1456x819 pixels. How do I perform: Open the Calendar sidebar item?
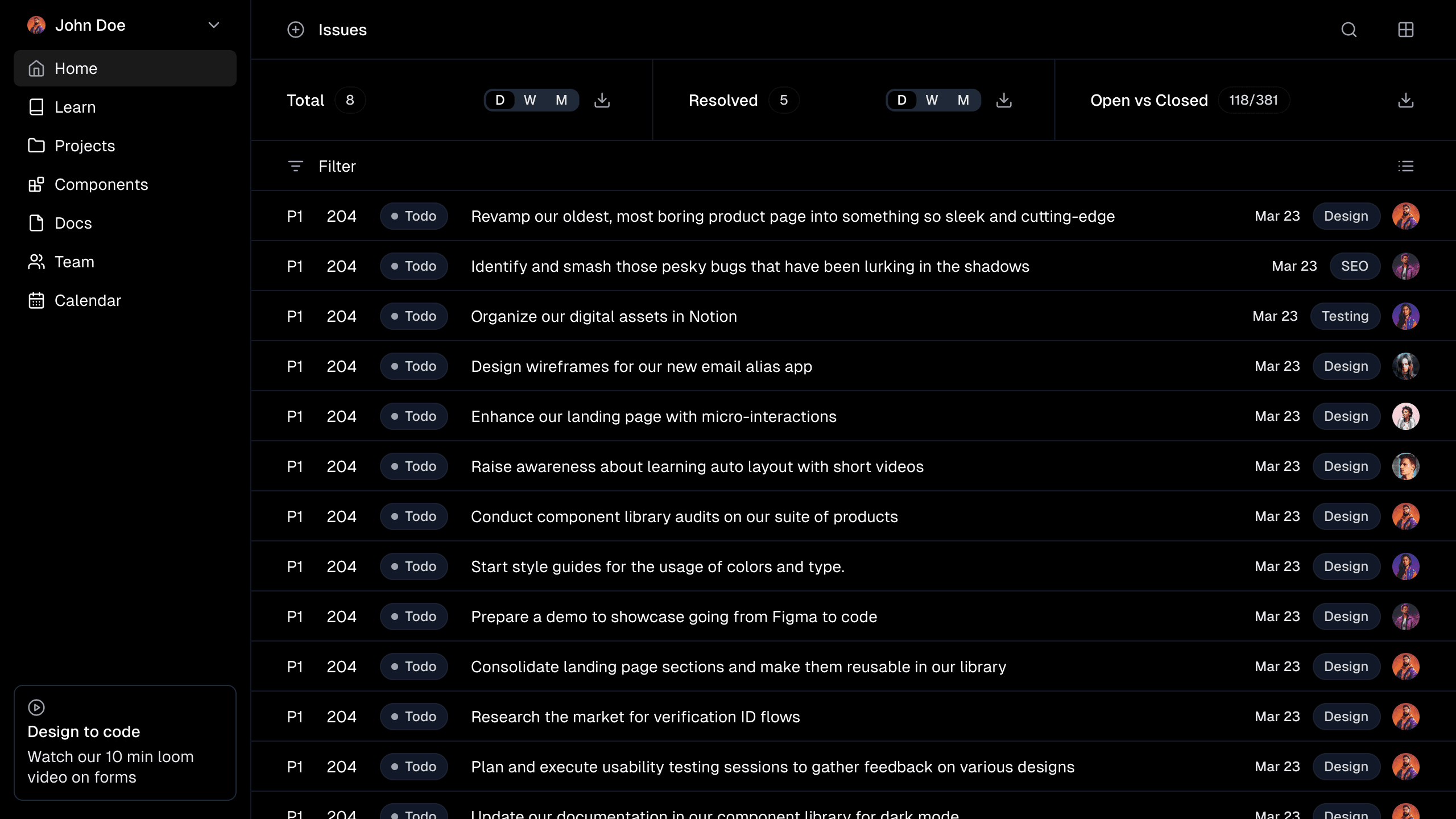coord(88,300)
